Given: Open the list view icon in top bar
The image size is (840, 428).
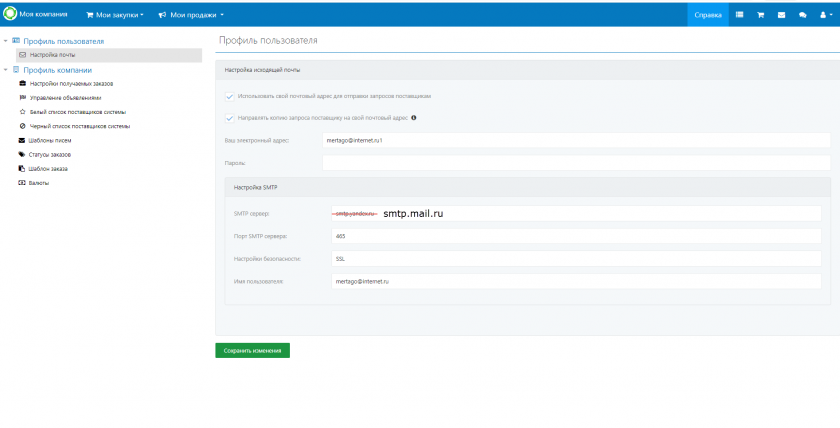Looking at the screenshot, I should (739, 15).
